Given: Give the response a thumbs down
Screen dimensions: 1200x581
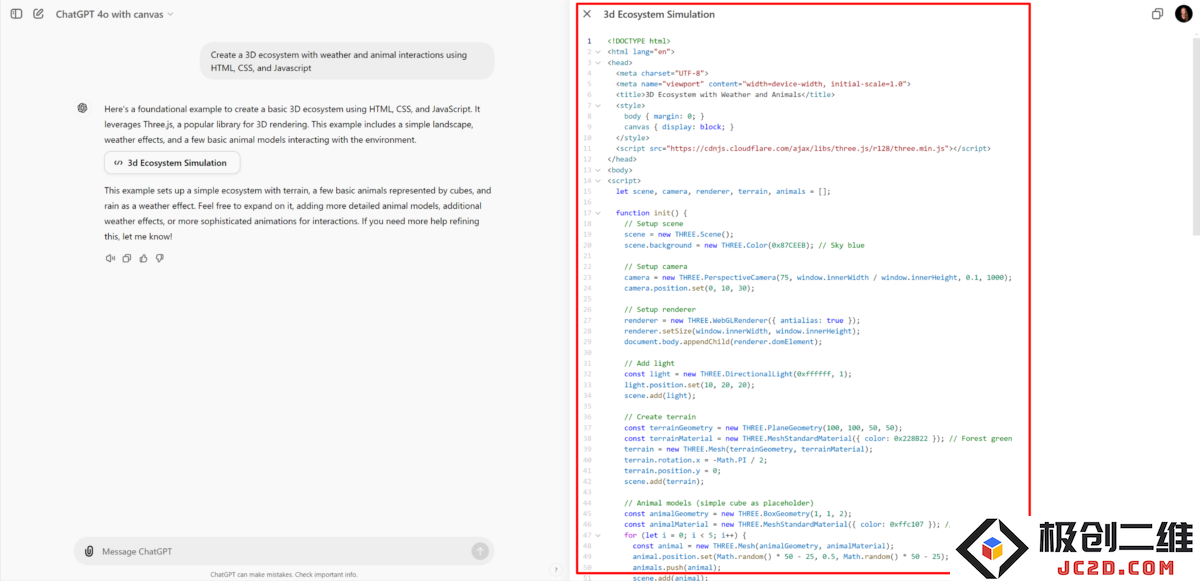Looking at the screenshot, I should [x=159, y=258].
